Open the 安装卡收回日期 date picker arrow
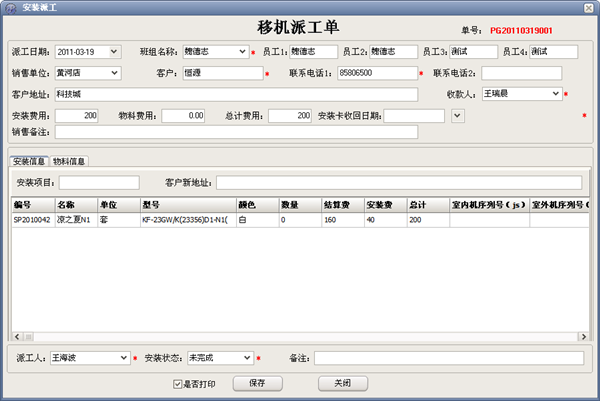 457,116
